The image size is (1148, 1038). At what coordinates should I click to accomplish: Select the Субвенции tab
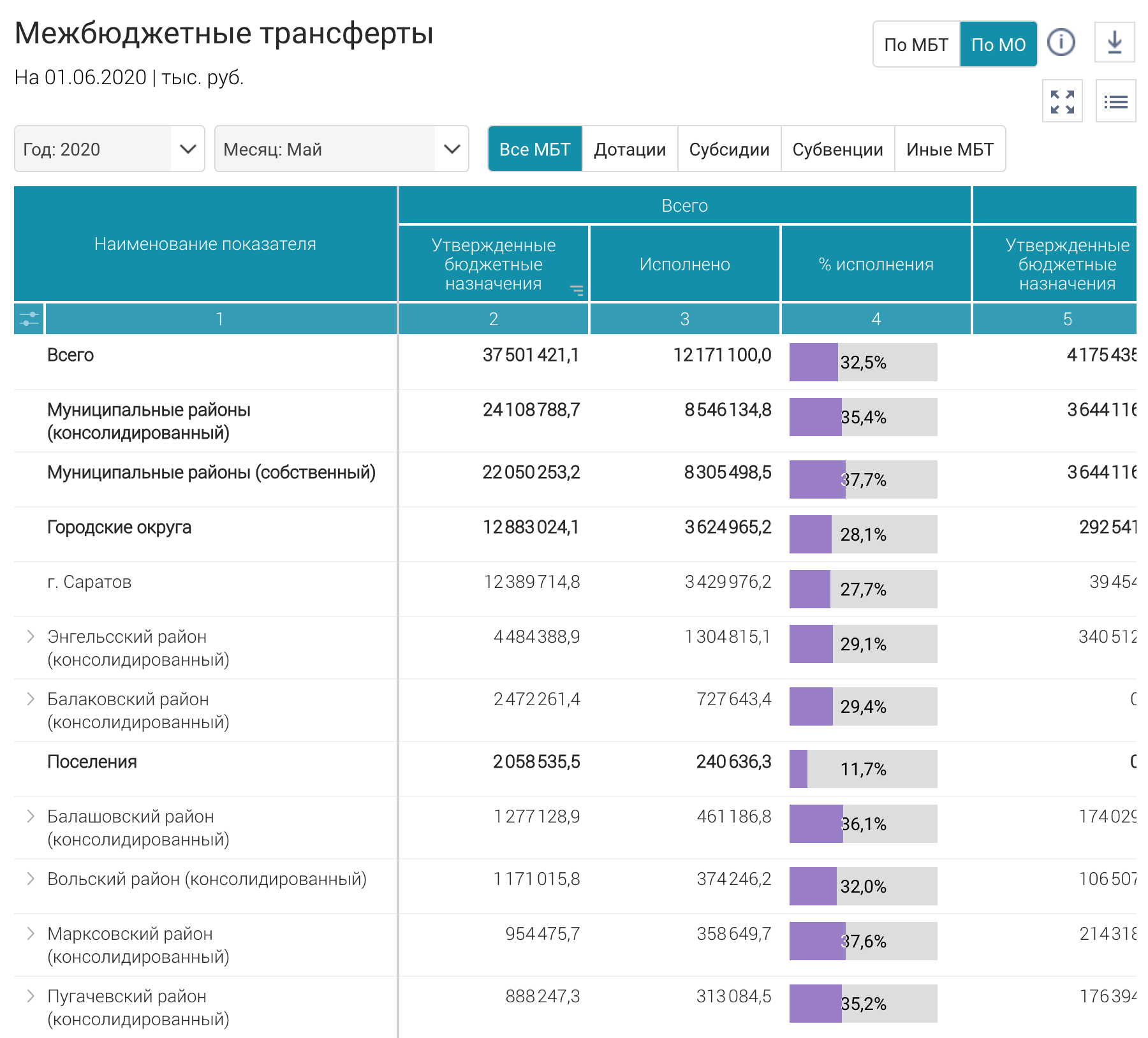click(838, 149)
